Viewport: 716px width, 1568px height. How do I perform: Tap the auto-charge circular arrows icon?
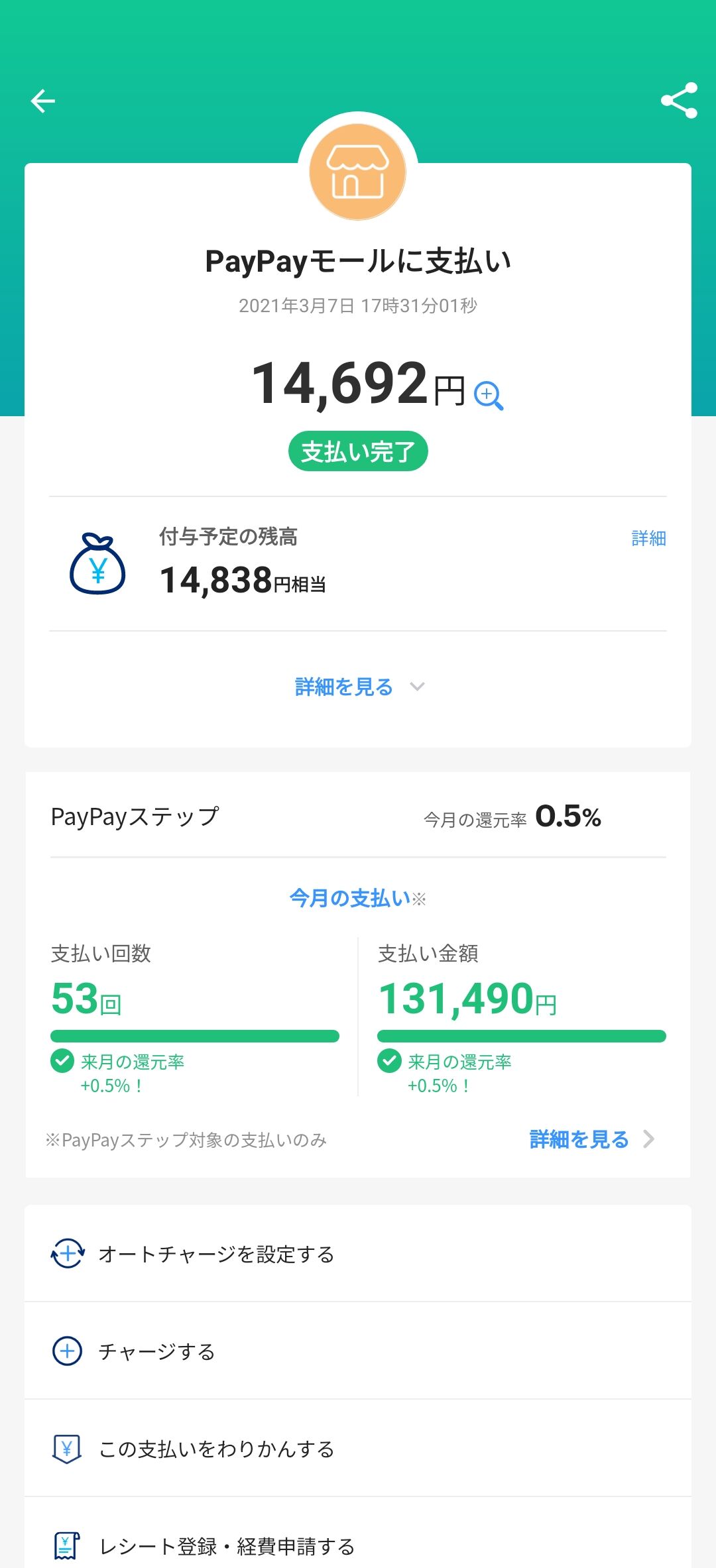68,1253
